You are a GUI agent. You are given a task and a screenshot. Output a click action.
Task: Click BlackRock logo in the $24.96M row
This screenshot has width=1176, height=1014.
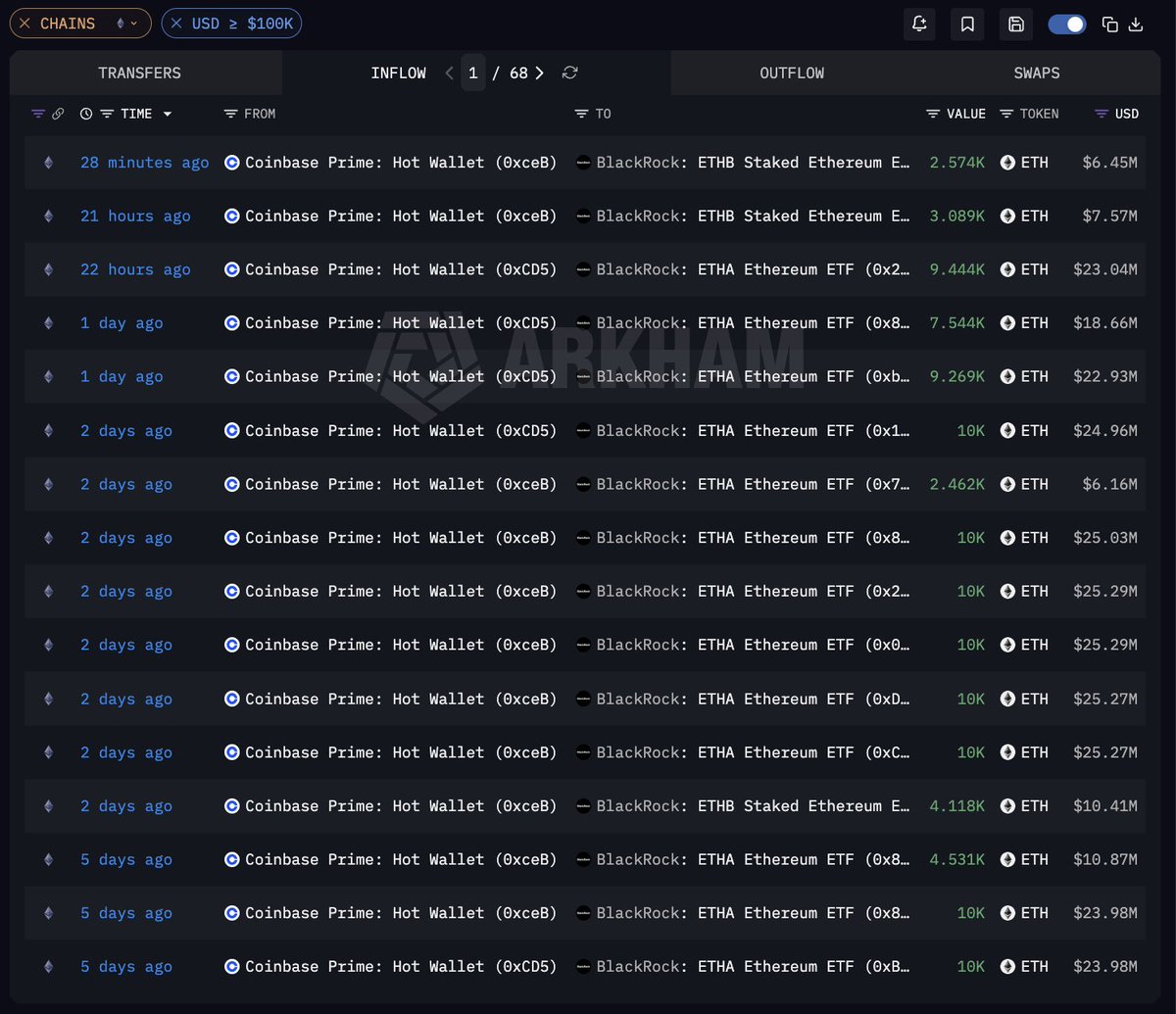coord(583,431)
